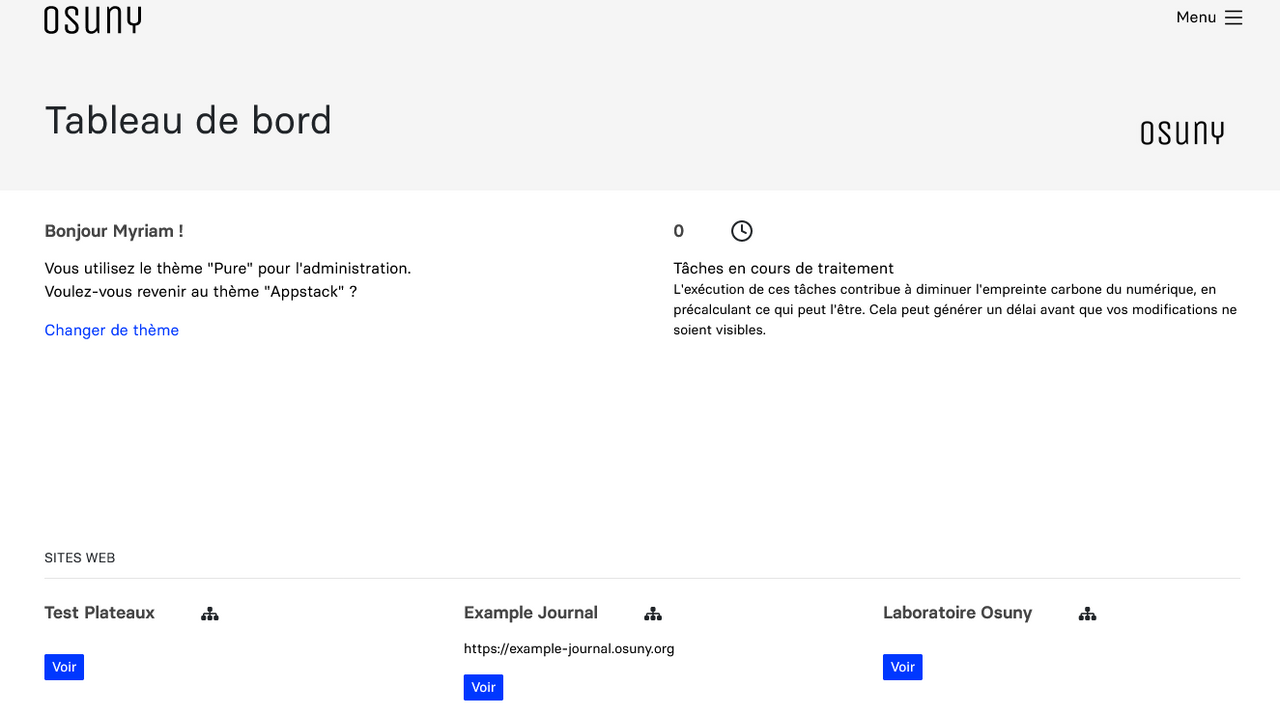
Task: Click the "Tableau de bord" page heading
Action: tap(188, 120)
